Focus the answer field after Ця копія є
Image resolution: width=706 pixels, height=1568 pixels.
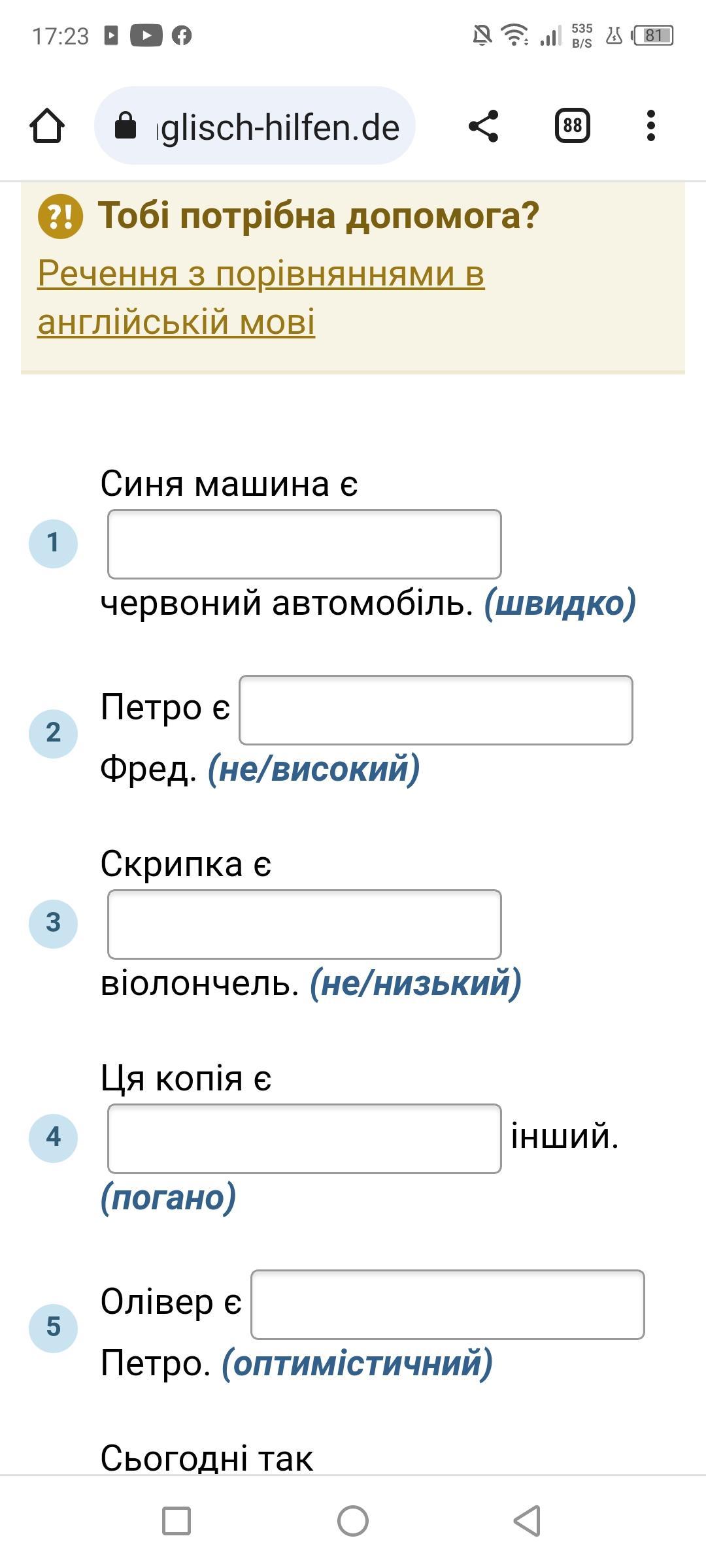click(305, 1139)
